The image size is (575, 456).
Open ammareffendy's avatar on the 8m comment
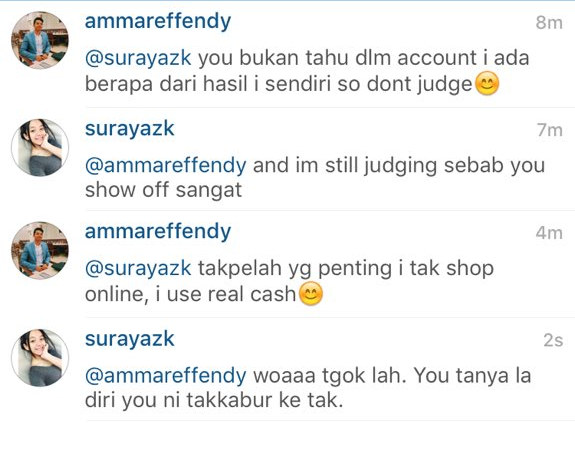(40, 40)
